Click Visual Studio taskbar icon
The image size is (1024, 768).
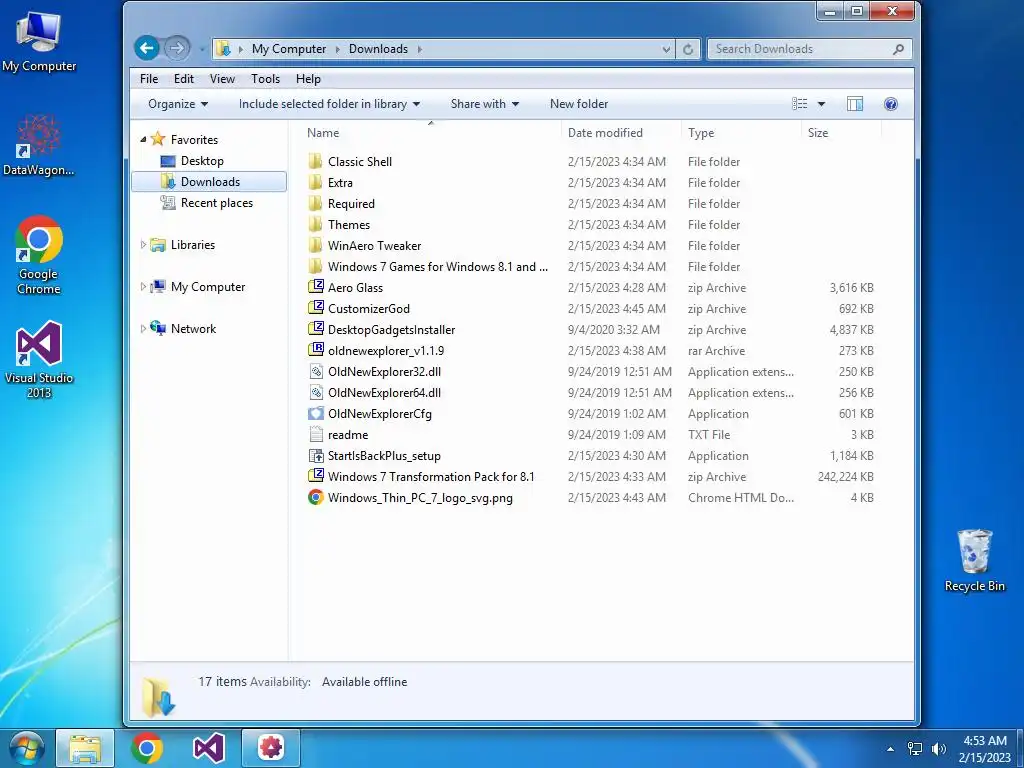click(x=208, y=748)
